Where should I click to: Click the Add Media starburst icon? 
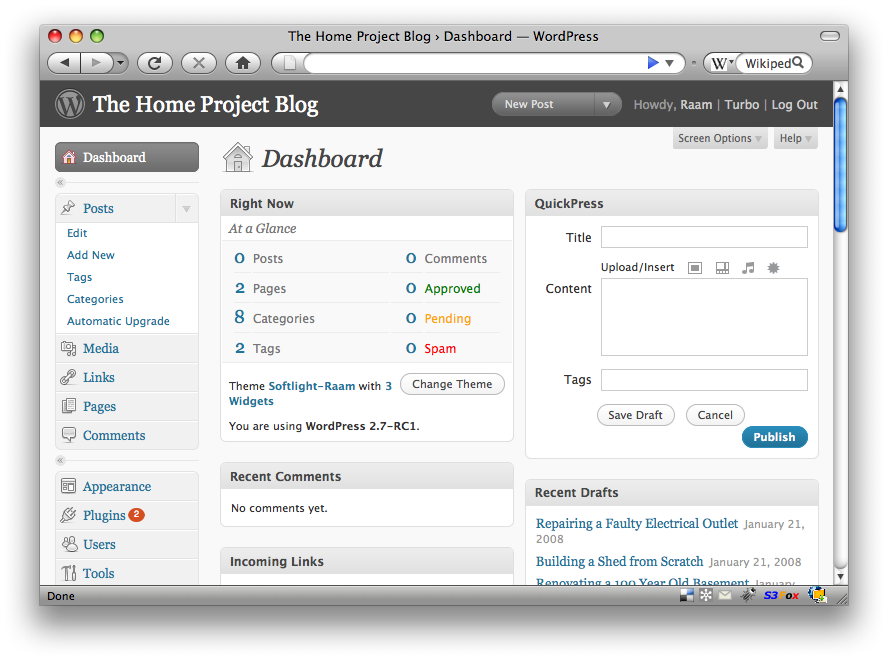click(773, 268)
